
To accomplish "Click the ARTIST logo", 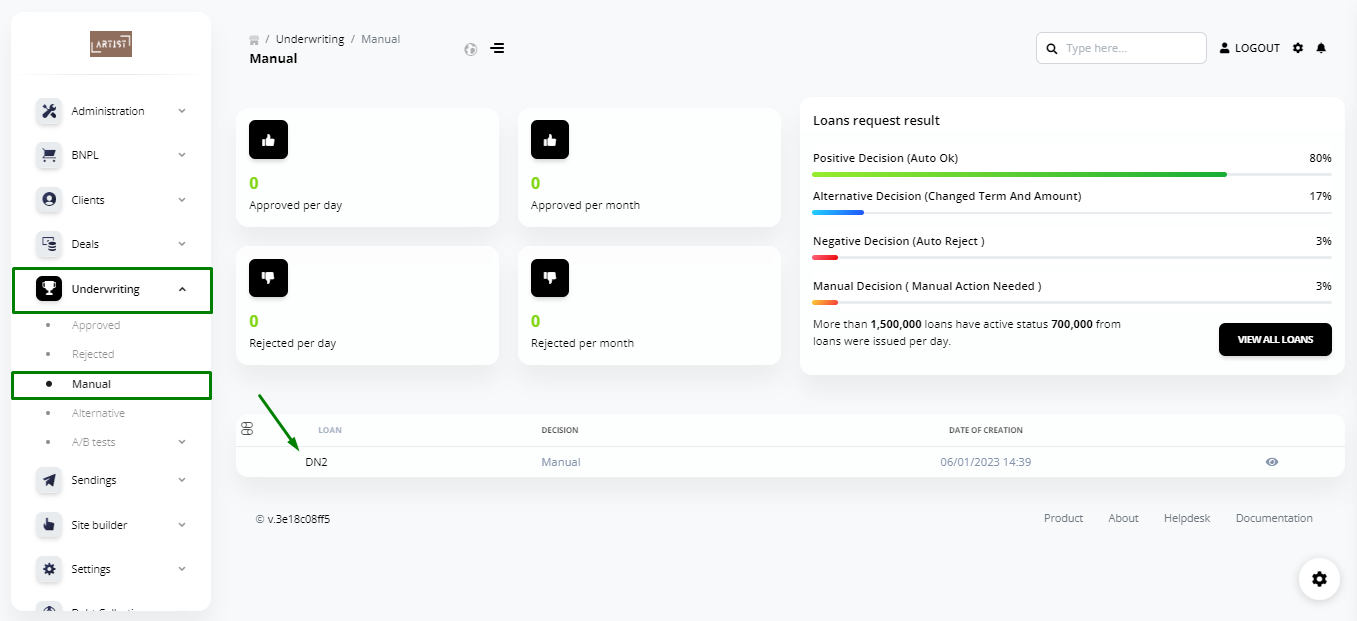I will pos(111,44).
